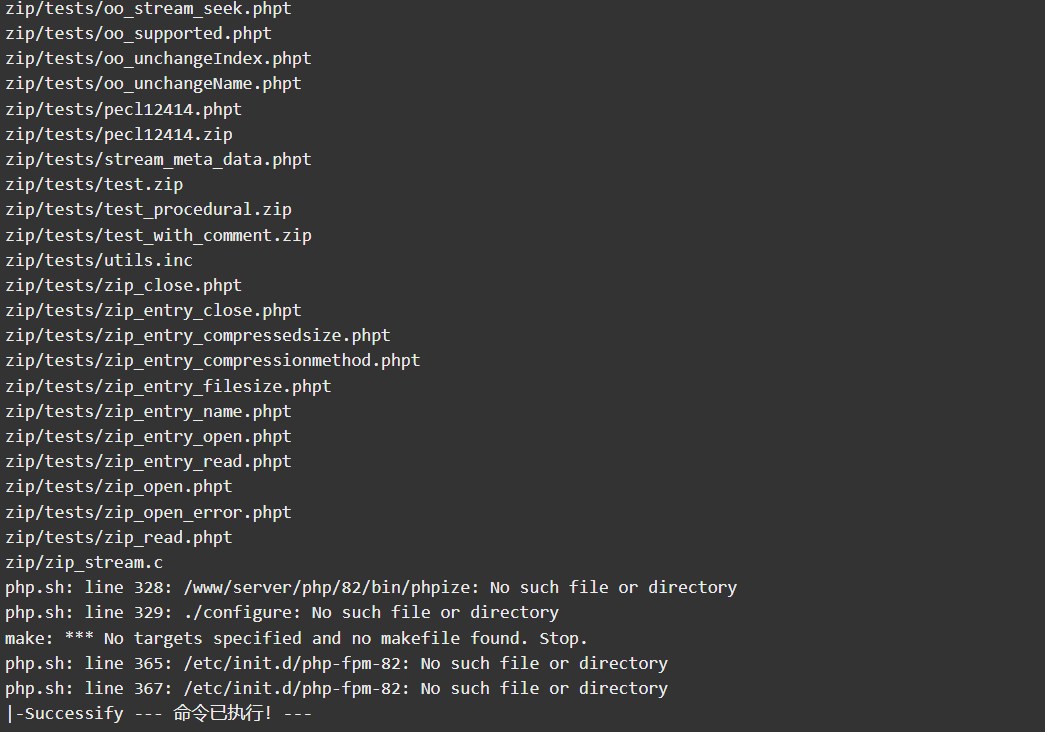Click the test_with_comment.zip entry
The image size is (1045, 732).
158,235
